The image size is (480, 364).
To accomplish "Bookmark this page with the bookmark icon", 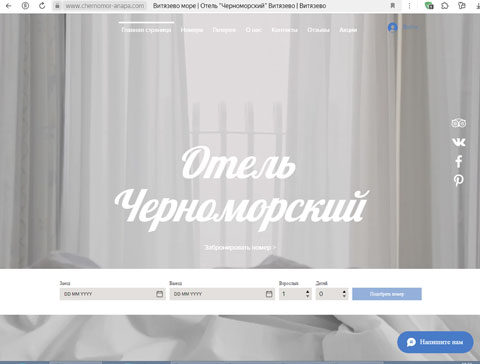I will click(x=393, y=6).
